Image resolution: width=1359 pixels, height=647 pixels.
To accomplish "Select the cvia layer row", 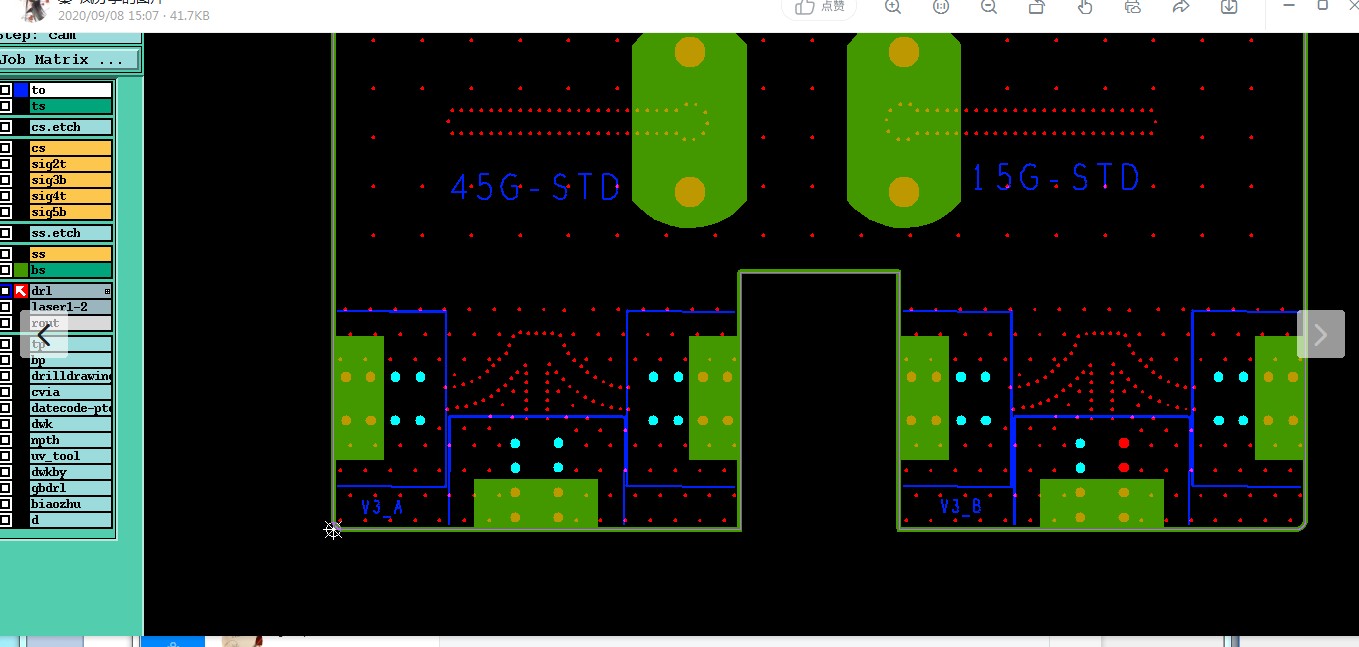I will (x=71, y=392).
